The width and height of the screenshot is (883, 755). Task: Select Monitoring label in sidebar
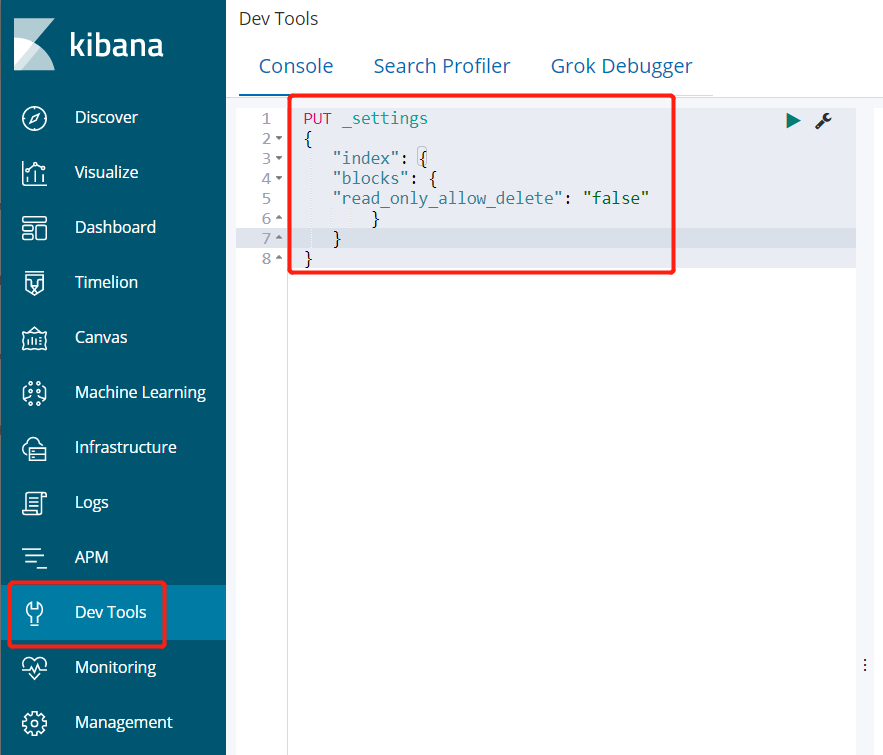[x=115, y=668]
